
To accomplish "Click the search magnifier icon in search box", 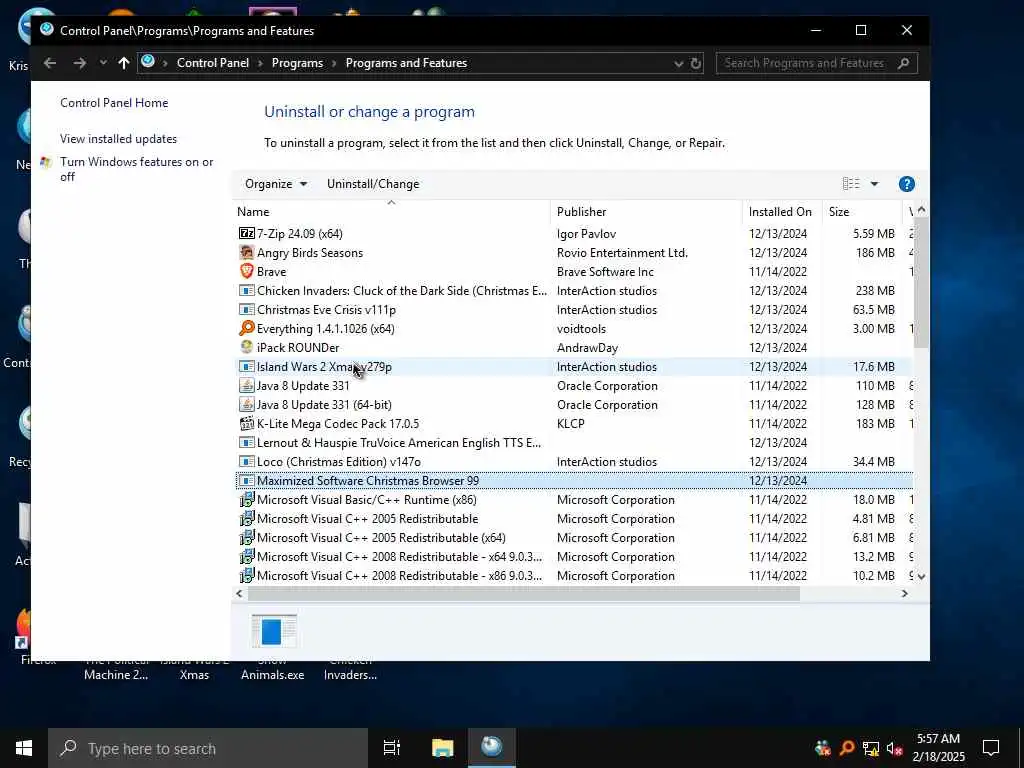I will pos(904,63).
